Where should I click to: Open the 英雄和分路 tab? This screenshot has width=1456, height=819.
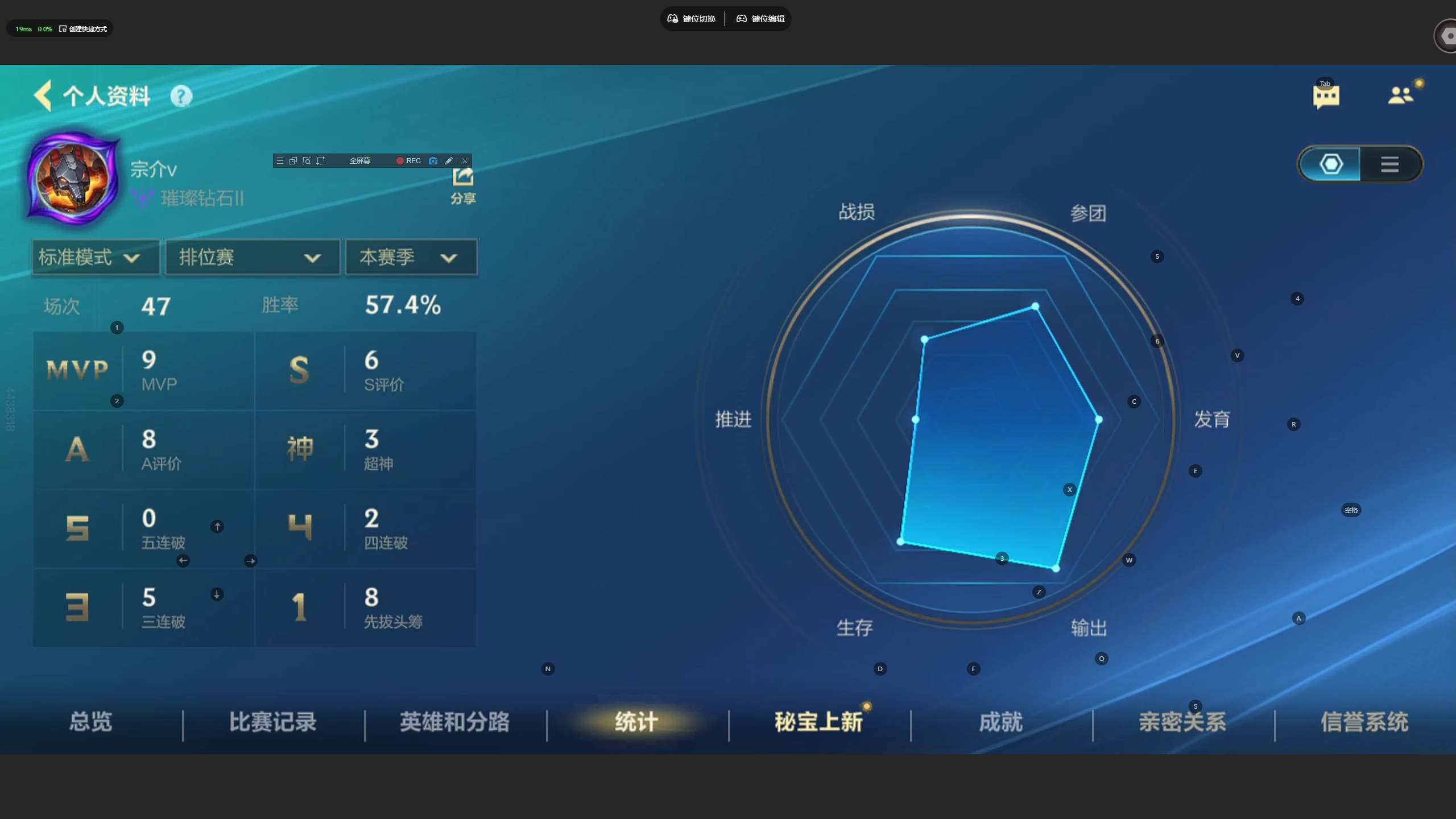tap(454, 722)
